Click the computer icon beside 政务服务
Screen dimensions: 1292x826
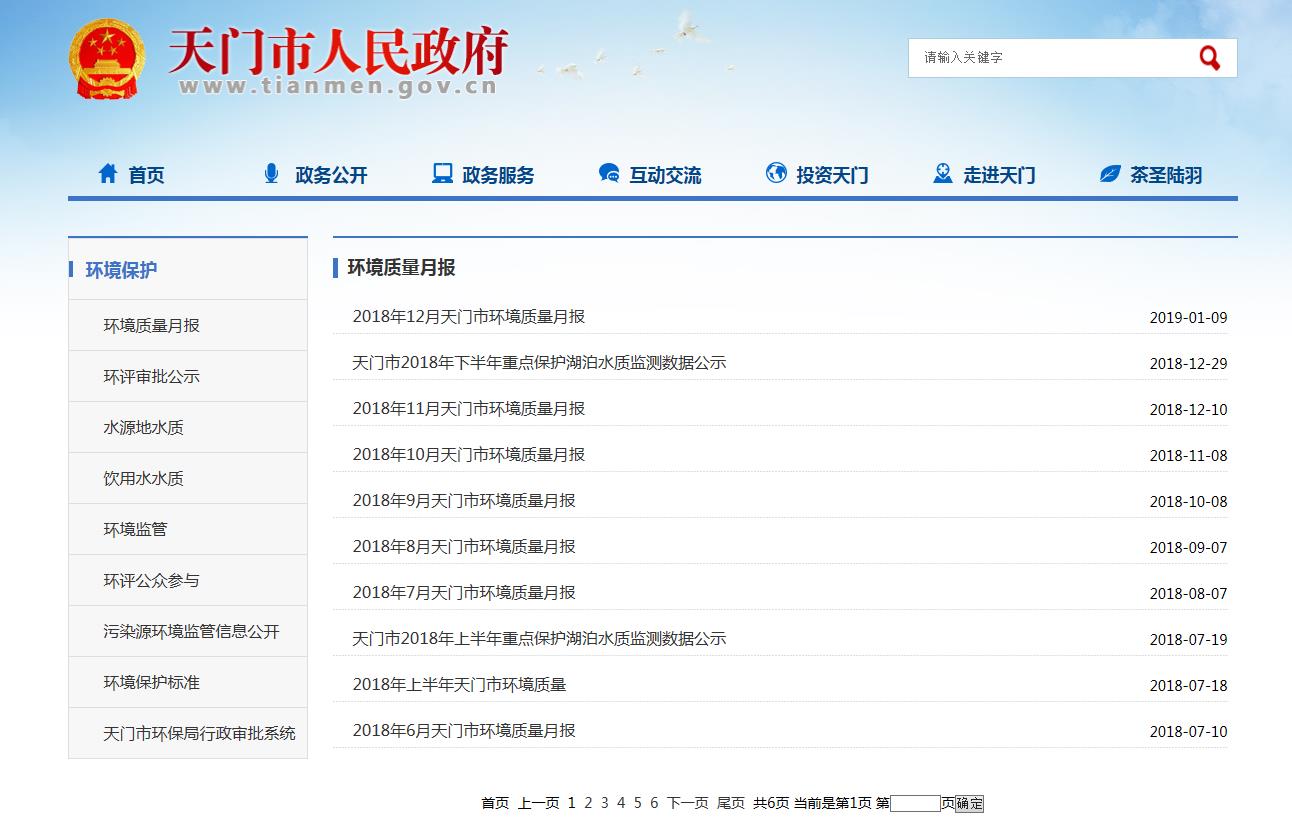pyautogui.click(x=442, y=174)
